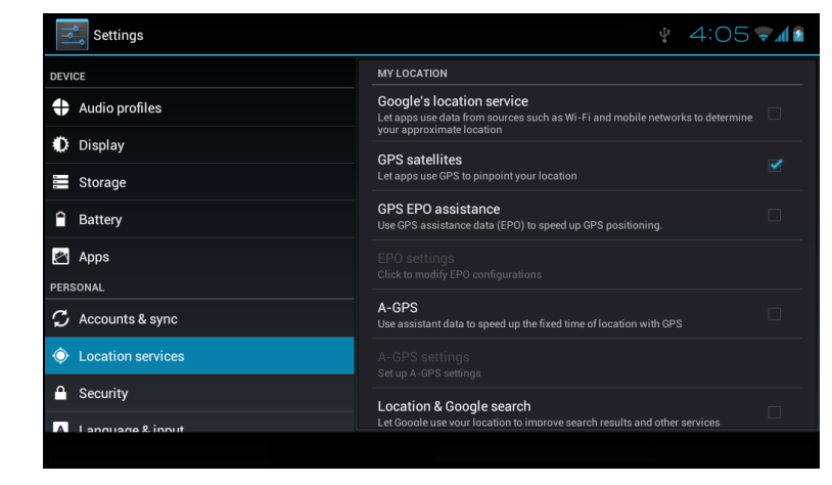Tap the Audio profiles icon
This screenshot has height=485, width=832.
coord(60,108)
